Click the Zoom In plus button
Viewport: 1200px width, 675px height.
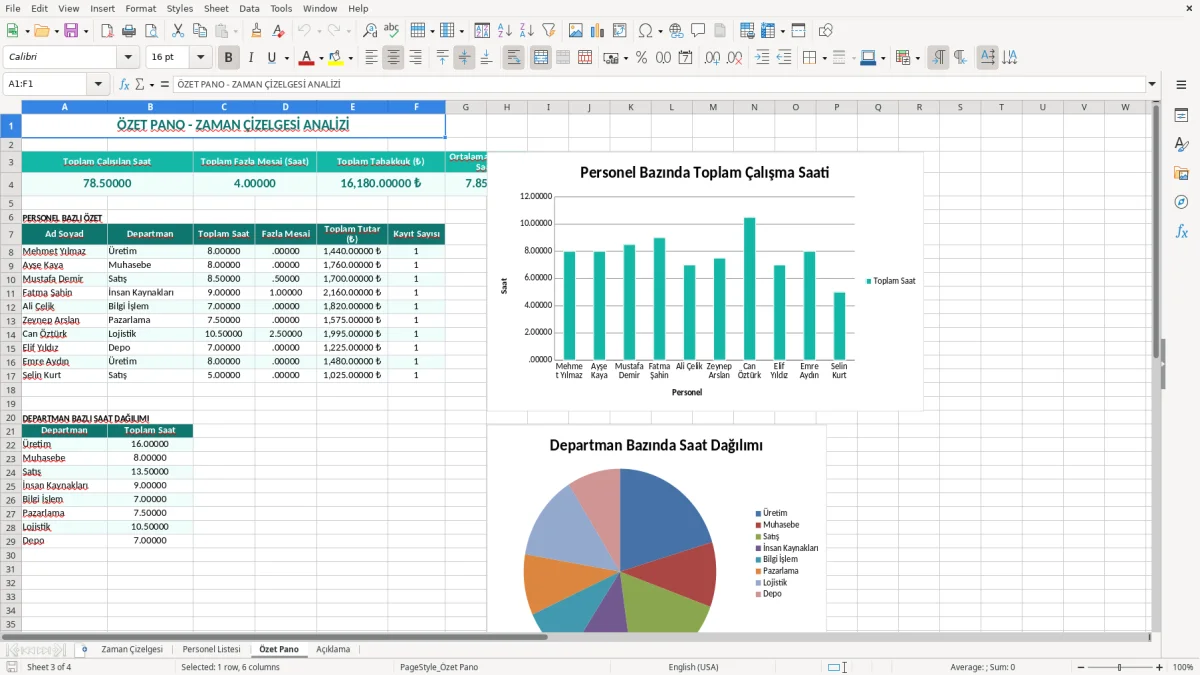(1160, 667)
